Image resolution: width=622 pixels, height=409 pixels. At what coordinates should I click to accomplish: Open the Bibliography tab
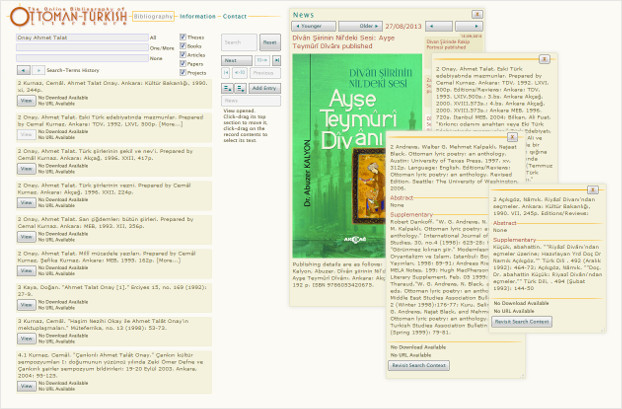pyautogui.click(x=153, y=16)
